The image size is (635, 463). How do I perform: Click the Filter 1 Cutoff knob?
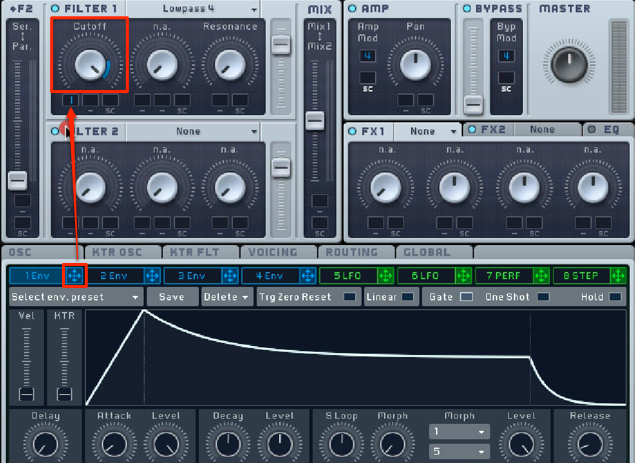[90, 65]
